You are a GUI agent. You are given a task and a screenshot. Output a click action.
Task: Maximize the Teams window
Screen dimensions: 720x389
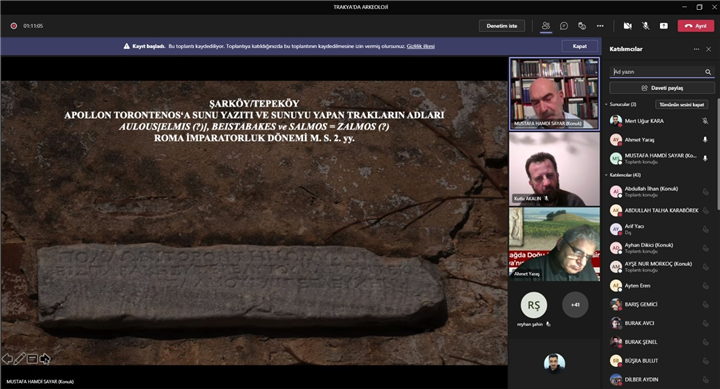699,7
